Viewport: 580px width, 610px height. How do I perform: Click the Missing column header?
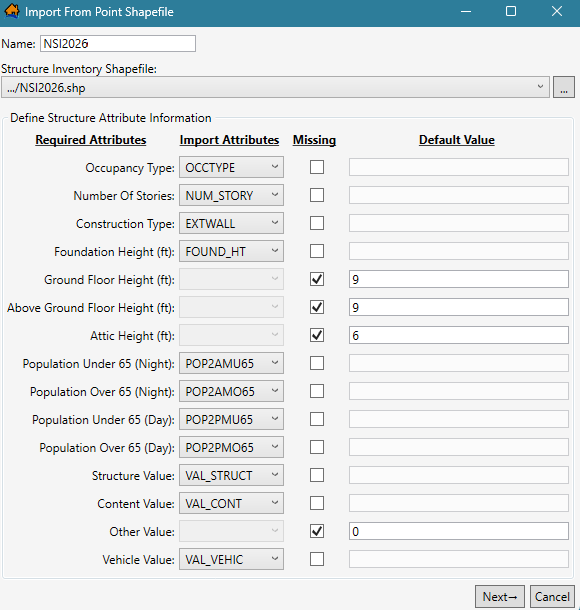point(314,140)
